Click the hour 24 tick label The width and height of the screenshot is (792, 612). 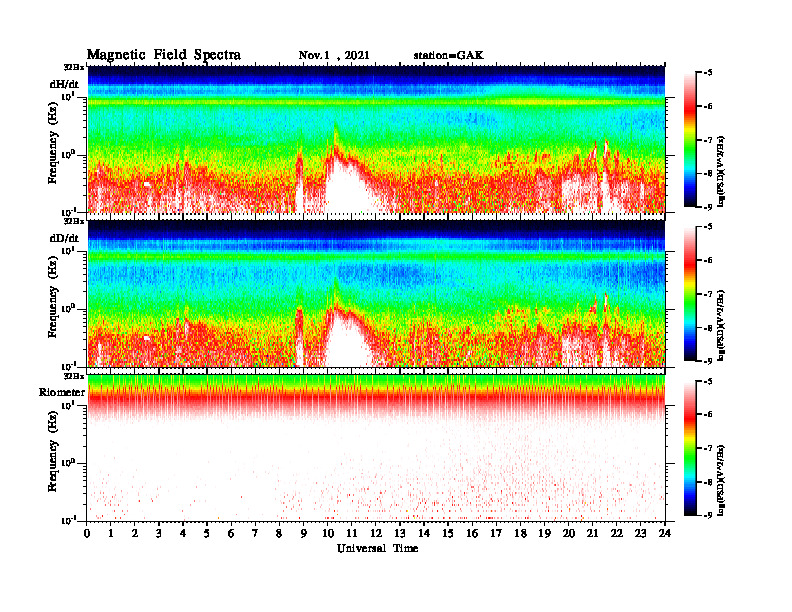[x=665, y=534]
